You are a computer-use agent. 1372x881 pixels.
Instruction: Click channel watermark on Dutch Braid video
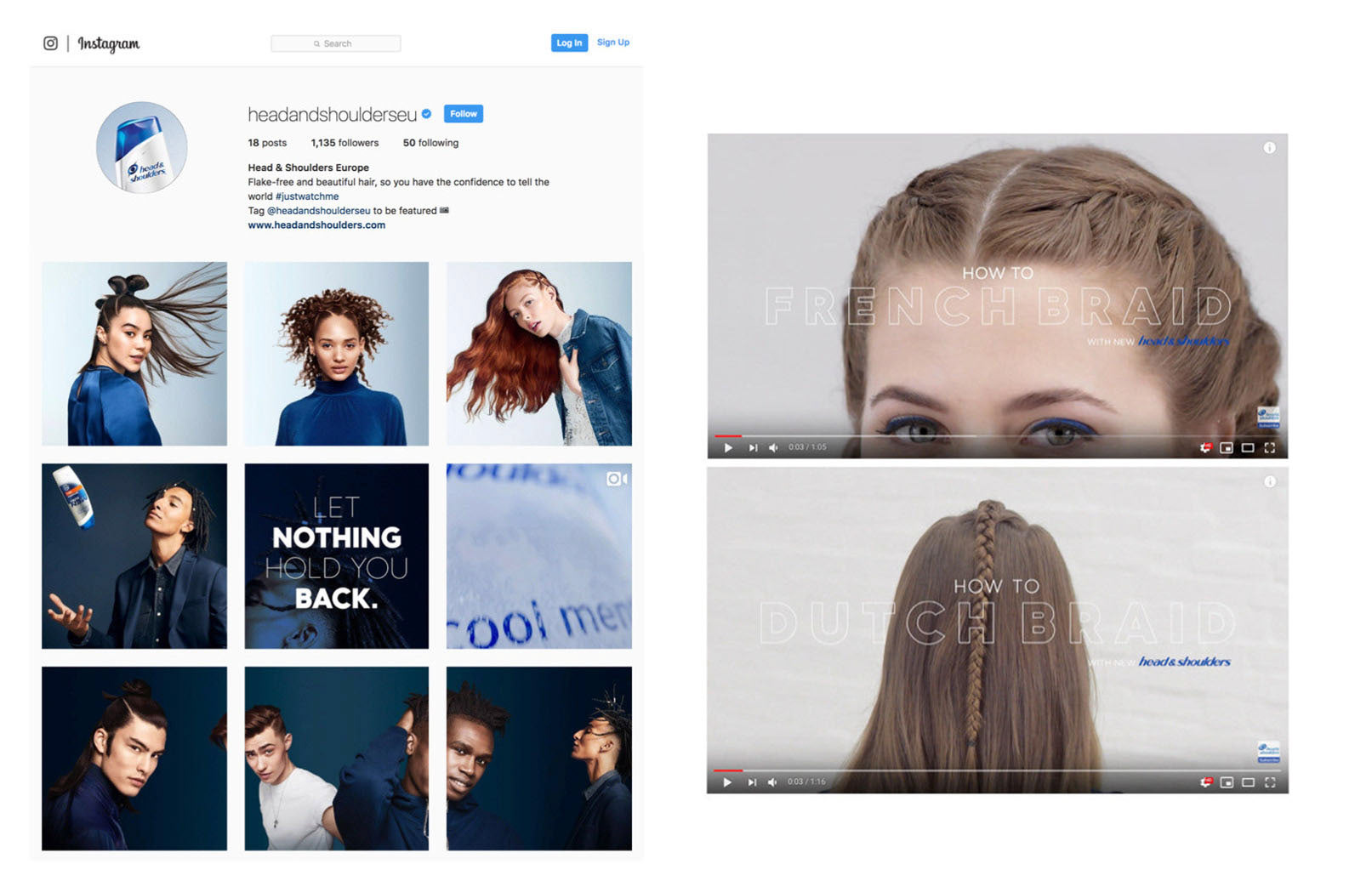pyautogui.click(x=1268, y=751)
